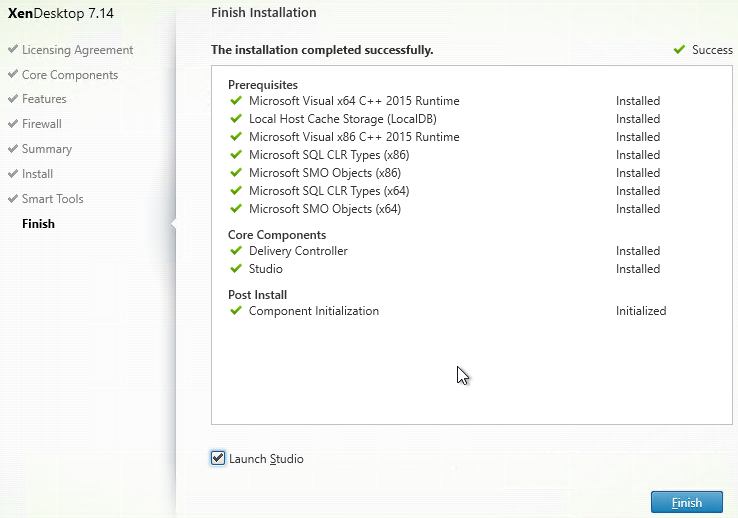The height and width of the screenshot is (518, 738).
Task: Click the checkmark beside Firewall step
Action: pyautogui.click(x=13, y=123)
